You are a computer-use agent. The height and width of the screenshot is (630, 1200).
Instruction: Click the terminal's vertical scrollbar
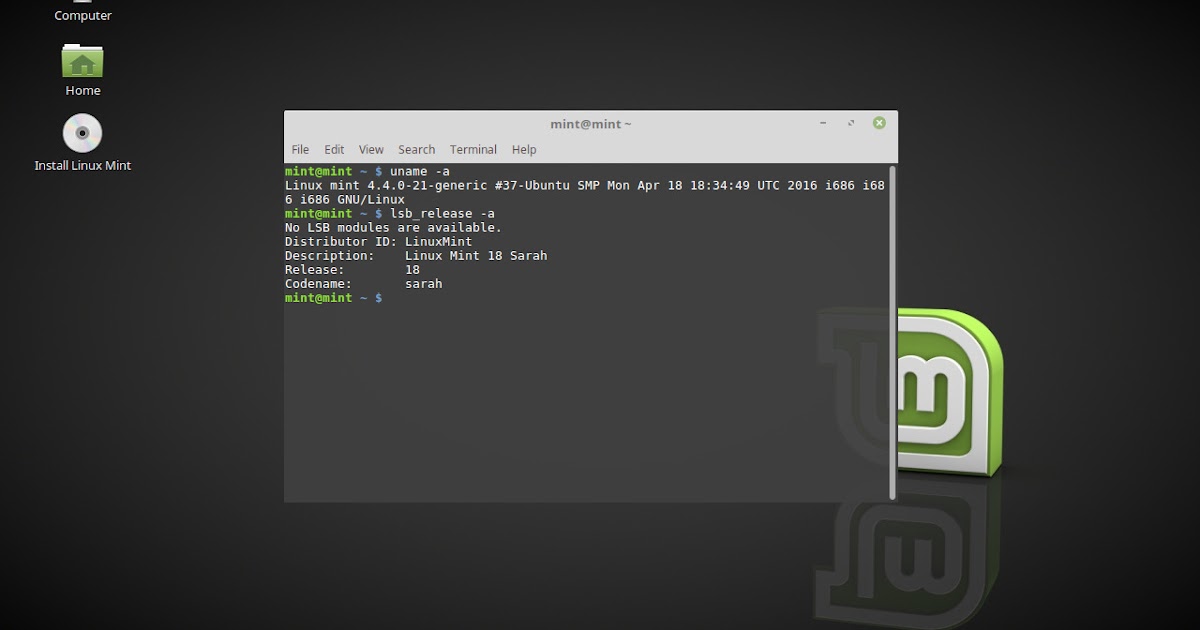pyautogui.click(x=893, y=332)
